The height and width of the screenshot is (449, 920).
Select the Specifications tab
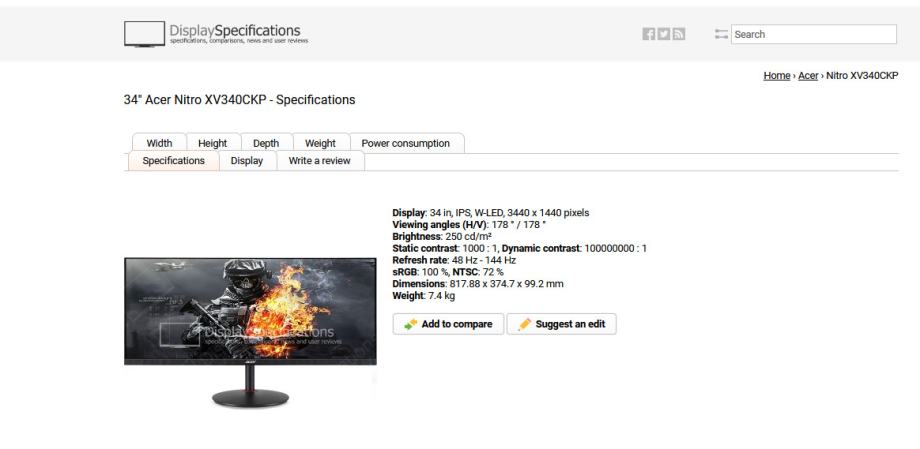click(x=174, y=161)
